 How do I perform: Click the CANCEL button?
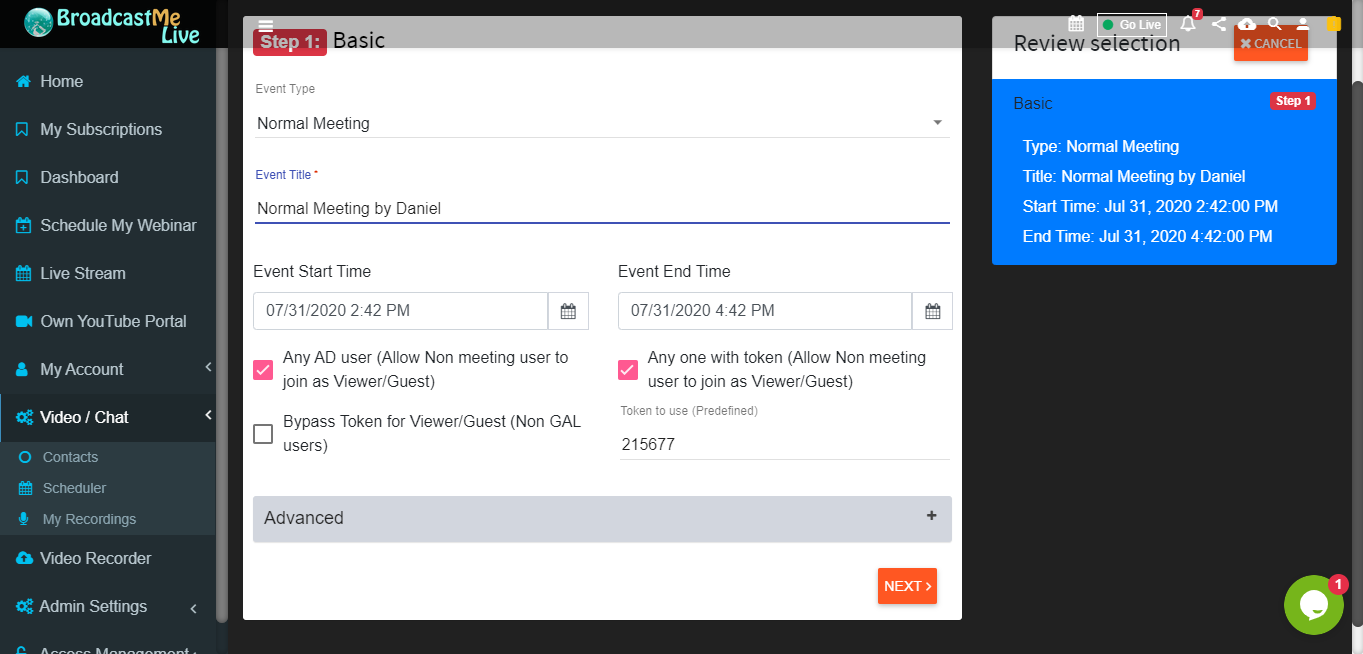1270,43
